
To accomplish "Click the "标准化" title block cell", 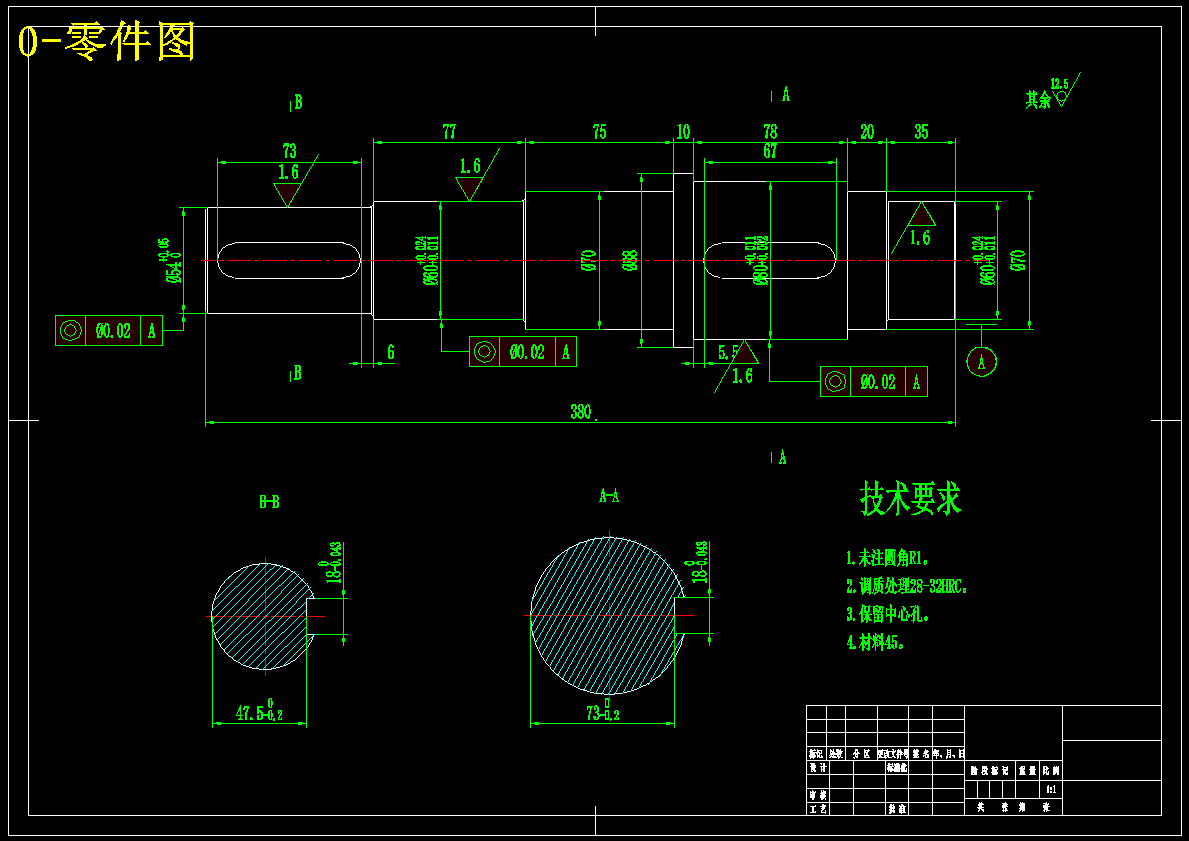I will pyautogui.click(x=897, y=767).
